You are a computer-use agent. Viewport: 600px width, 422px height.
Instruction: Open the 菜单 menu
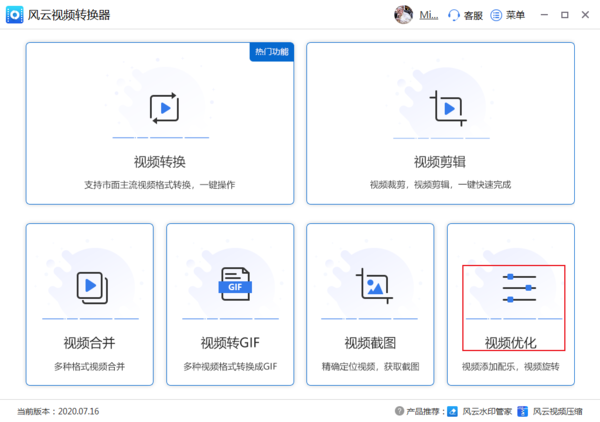508,15
